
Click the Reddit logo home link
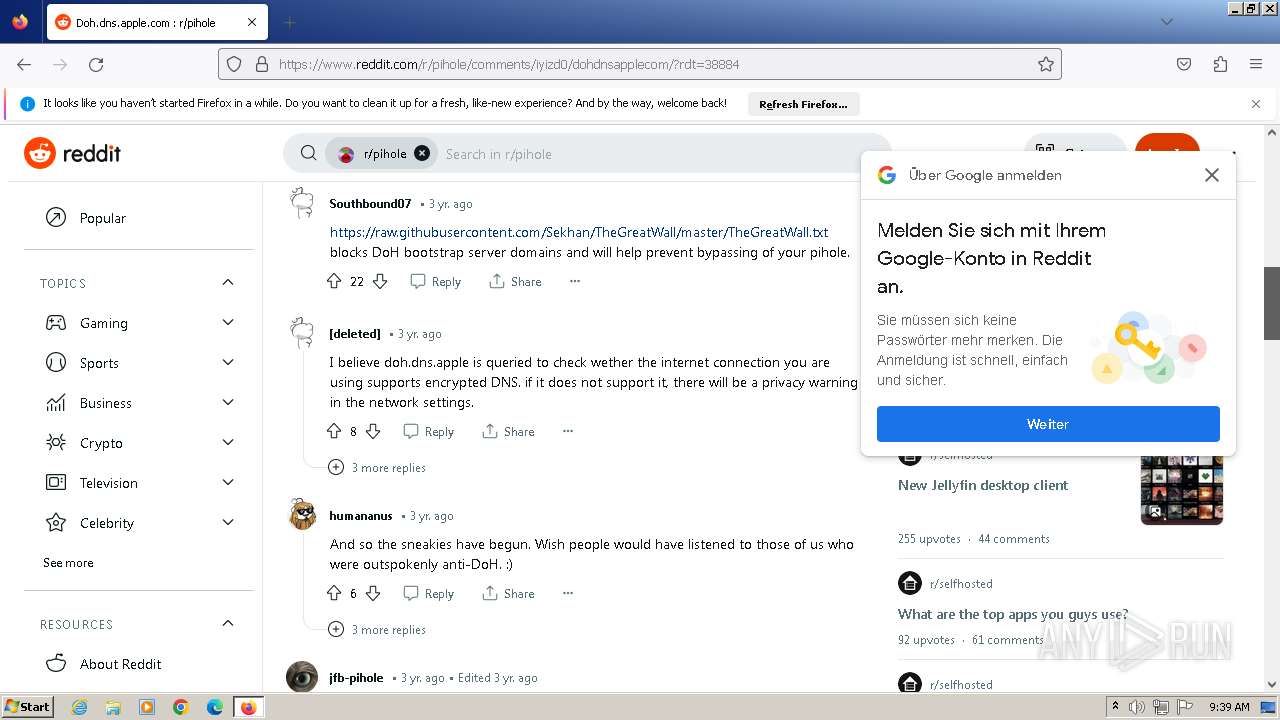point(72,153)
